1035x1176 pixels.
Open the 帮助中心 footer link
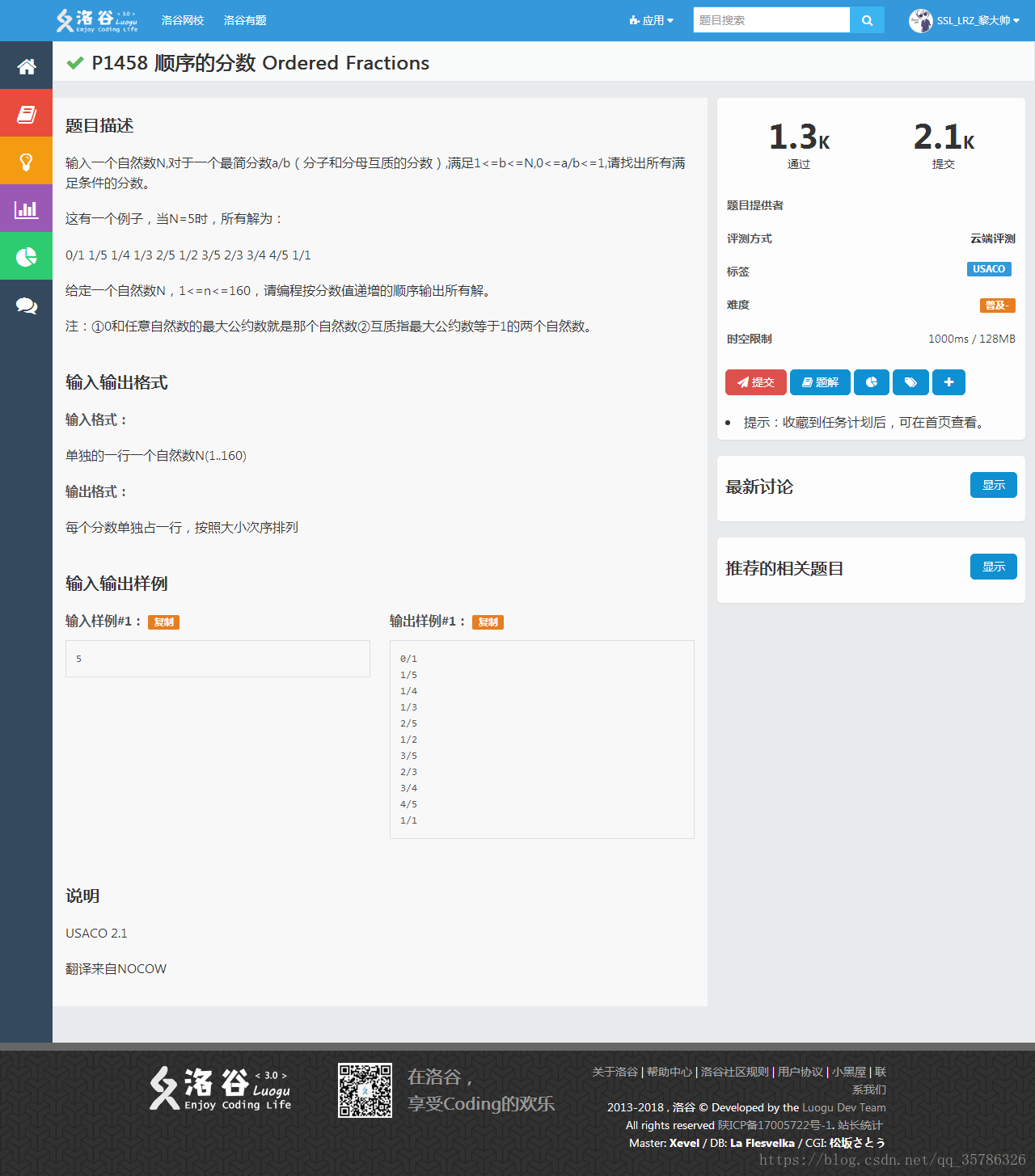pyautogui.click(x=670, y=1072)
